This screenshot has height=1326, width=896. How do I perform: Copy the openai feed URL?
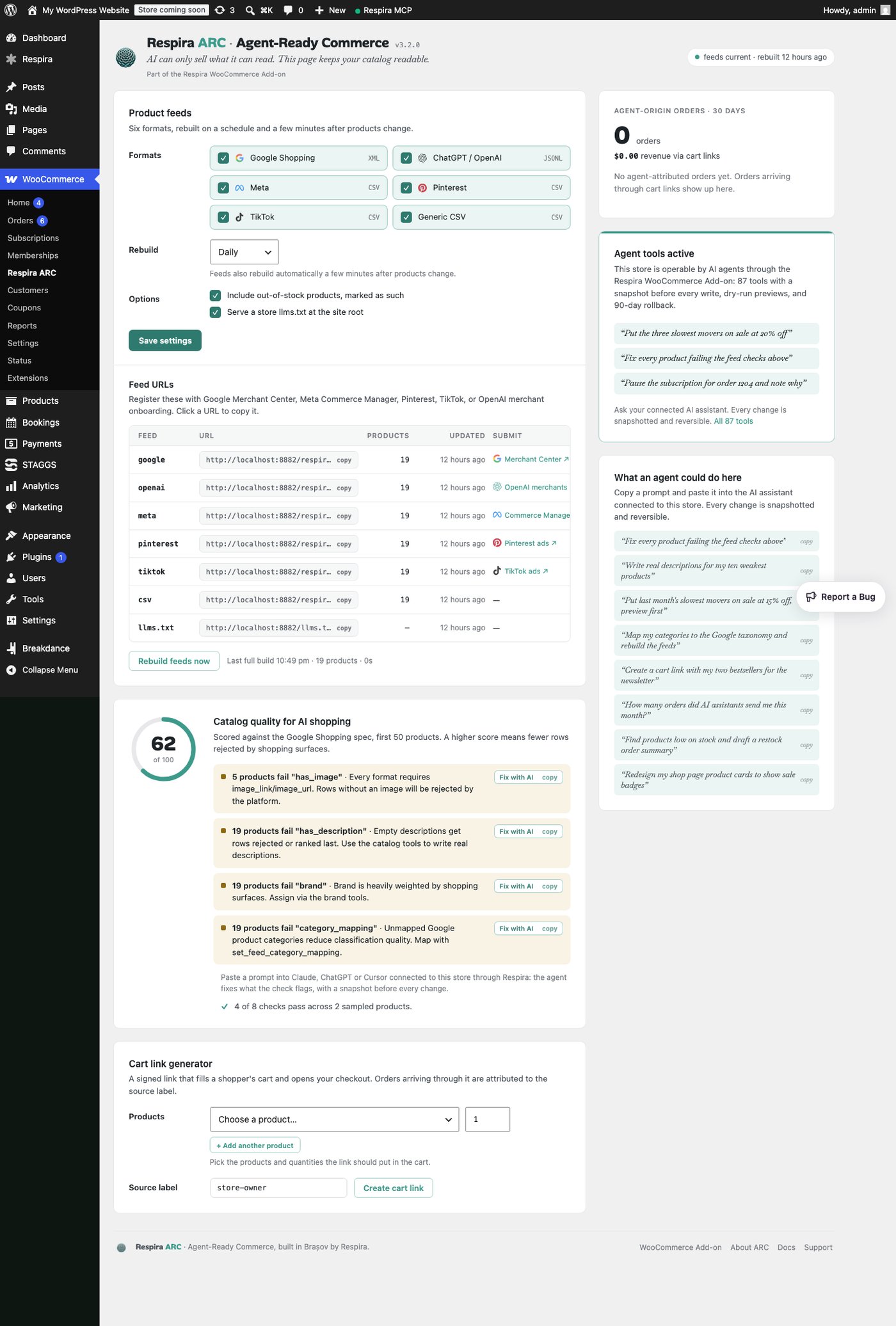(x=344, y=488)
